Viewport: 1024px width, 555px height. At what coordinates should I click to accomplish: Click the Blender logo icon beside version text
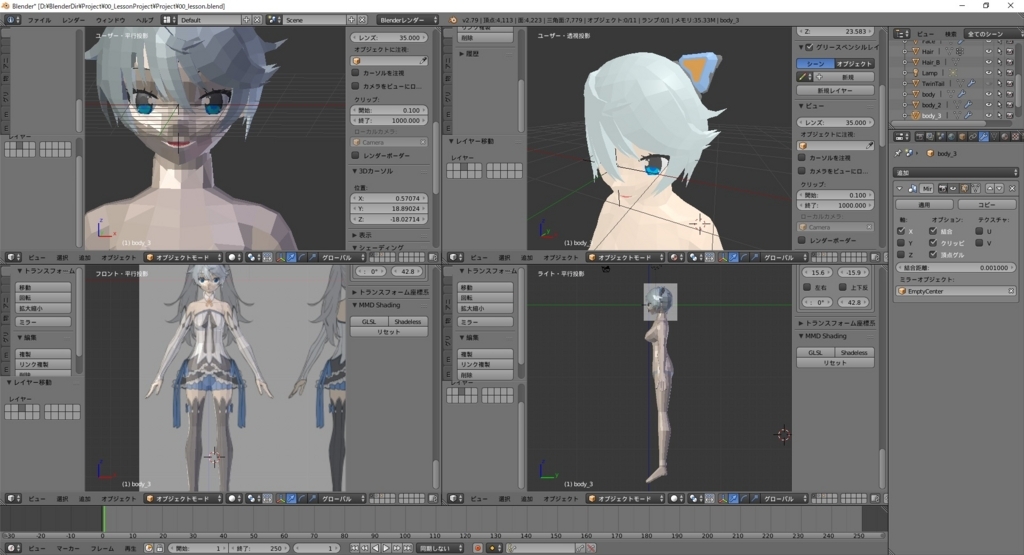(454, 20)
